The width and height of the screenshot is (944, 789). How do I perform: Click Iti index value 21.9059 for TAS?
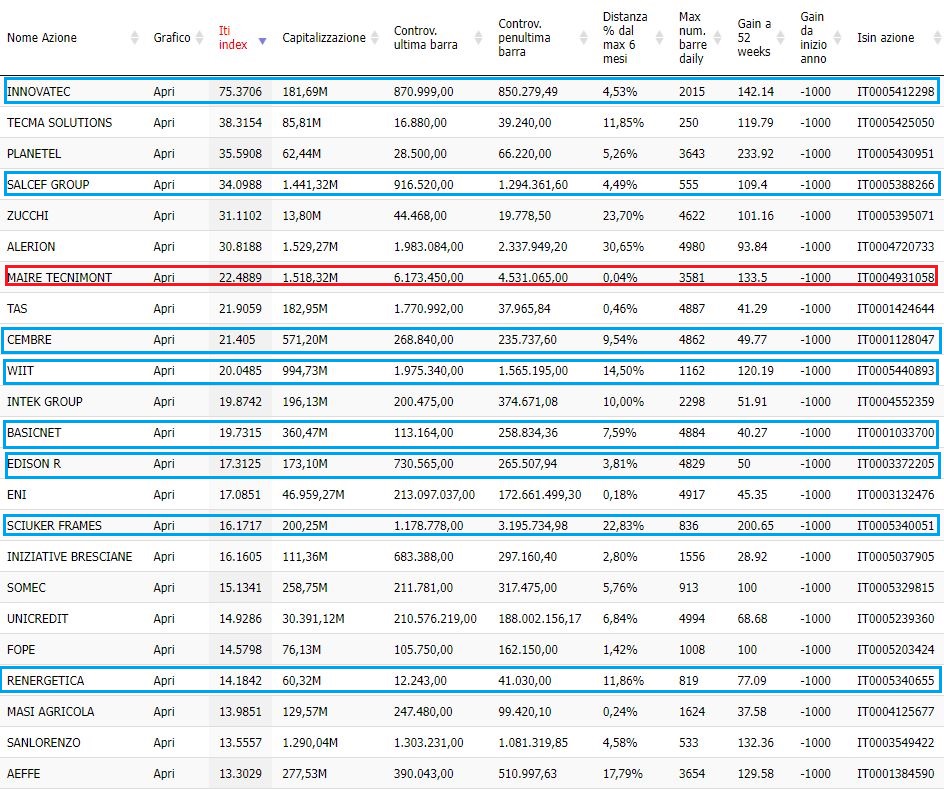tap(240, 309)
